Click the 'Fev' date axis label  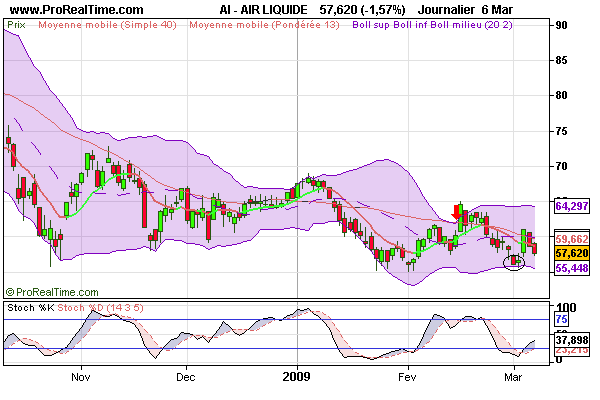[x=407, y=377]
